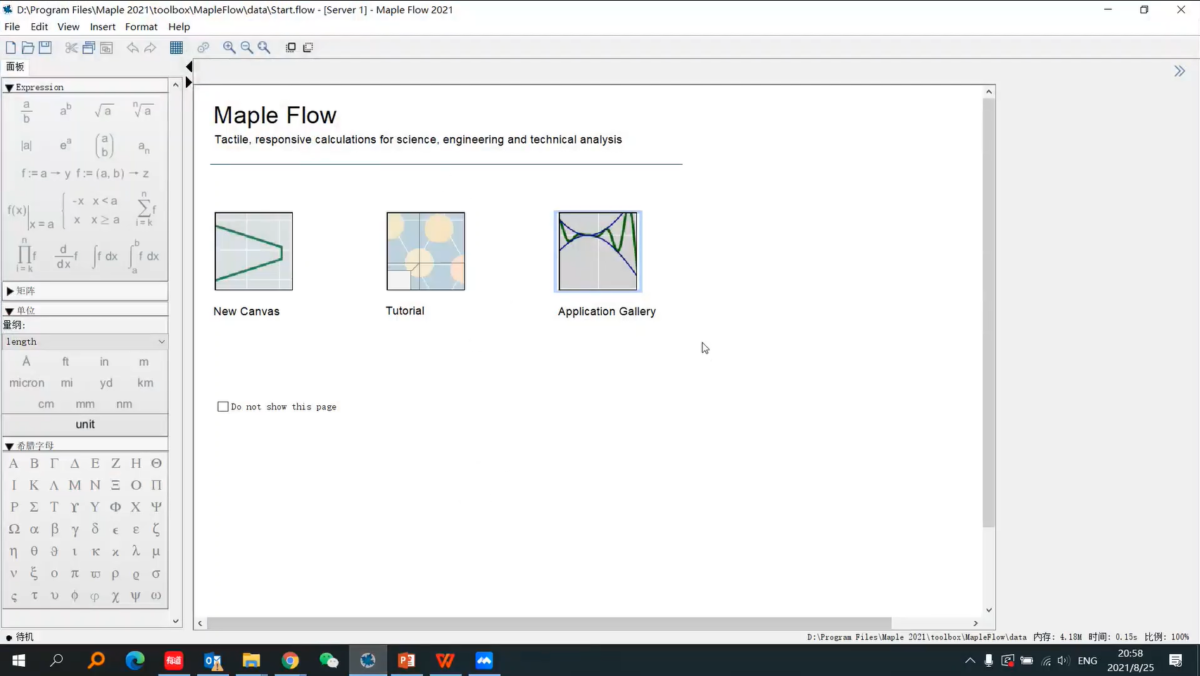
Task: Insert the indefinite integral template
Action: (104, 256)
